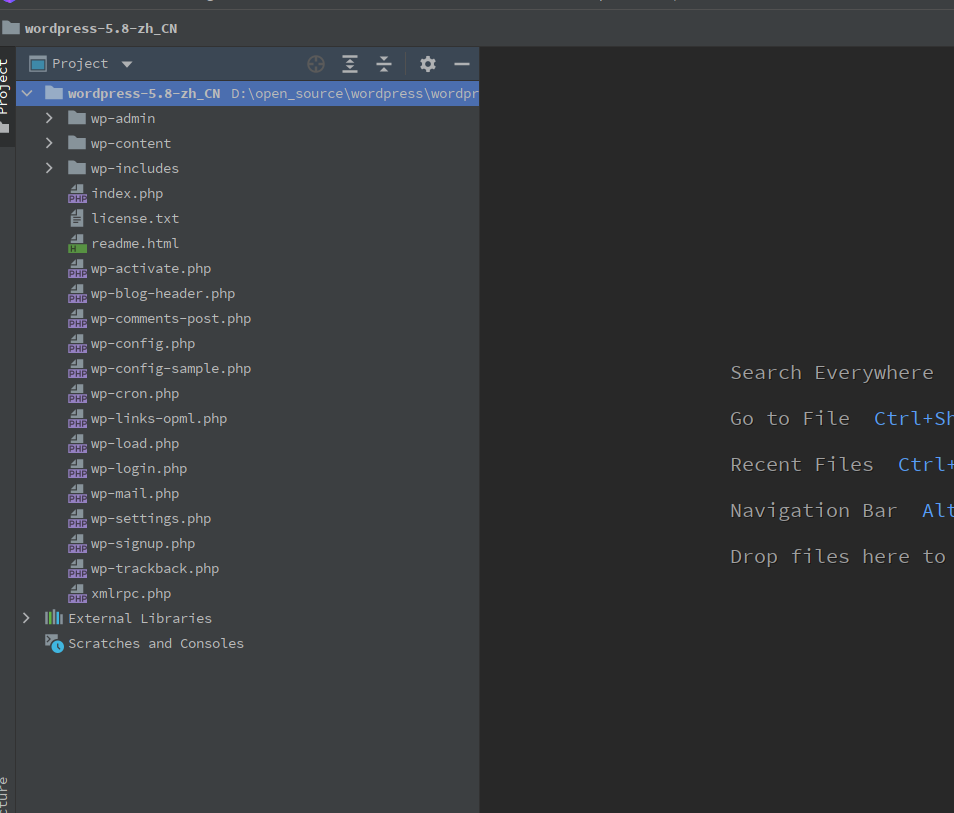Expand the wp-includes folder
Screen dimensions: 954x813
[x=48, y=168]
